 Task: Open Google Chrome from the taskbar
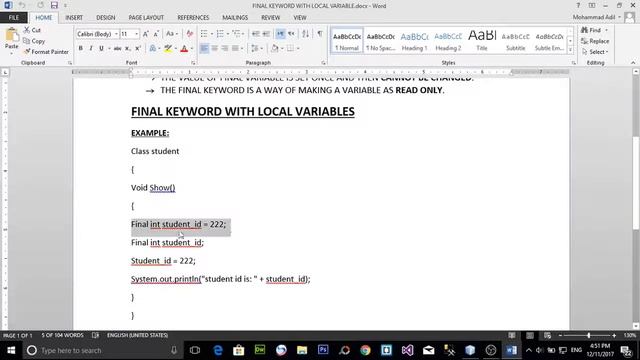click(365, 350)
